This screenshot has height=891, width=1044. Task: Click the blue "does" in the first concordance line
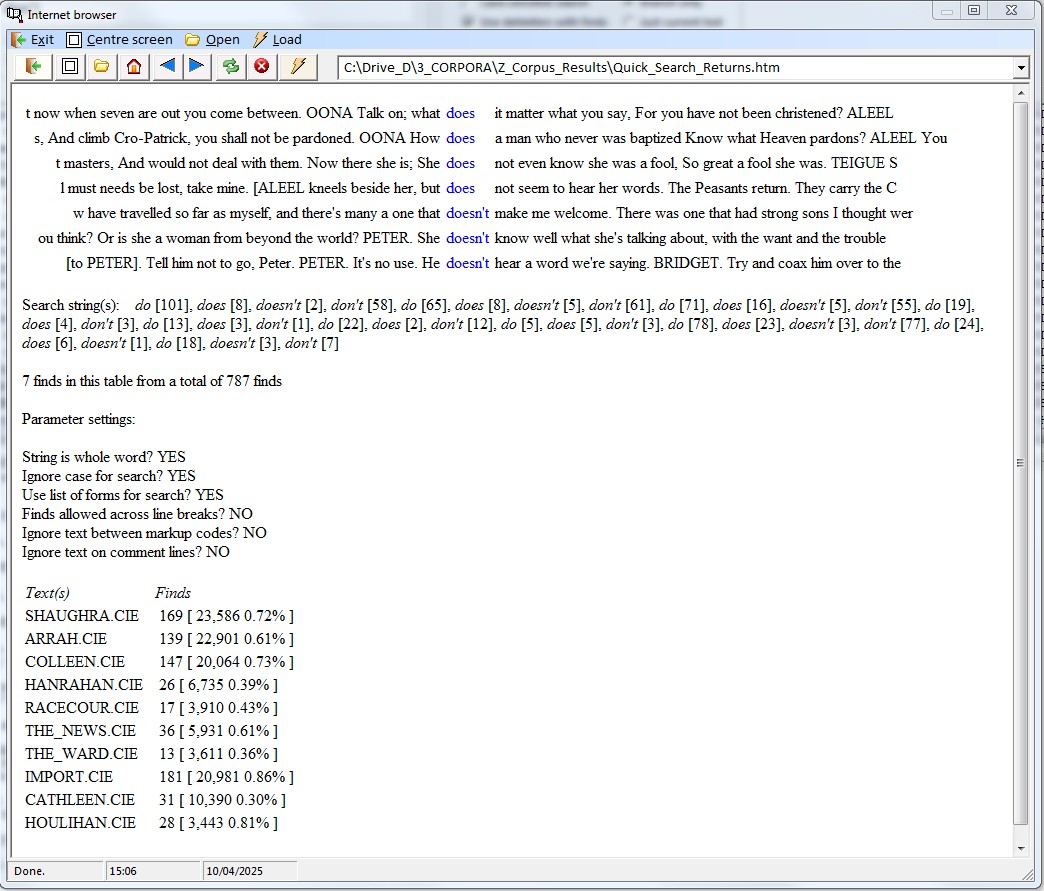coord(460,113)
